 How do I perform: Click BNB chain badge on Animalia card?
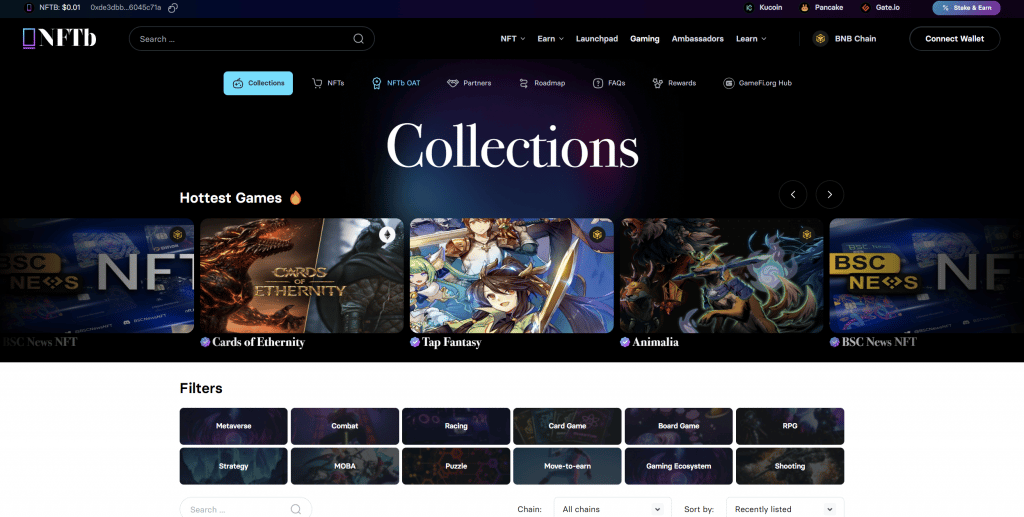coord(807,234)
